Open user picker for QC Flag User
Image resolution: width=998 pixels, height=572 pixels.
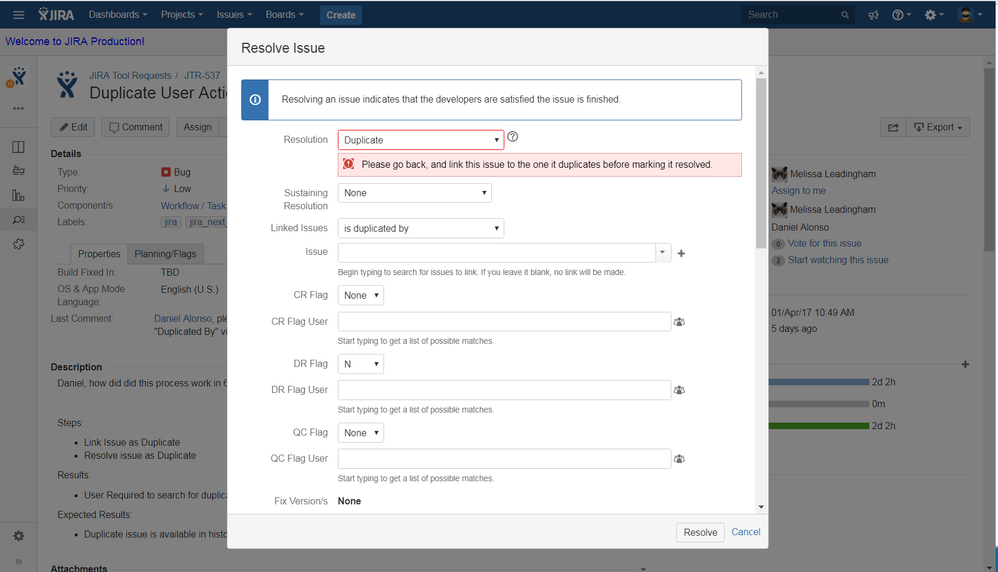(679, 459)
